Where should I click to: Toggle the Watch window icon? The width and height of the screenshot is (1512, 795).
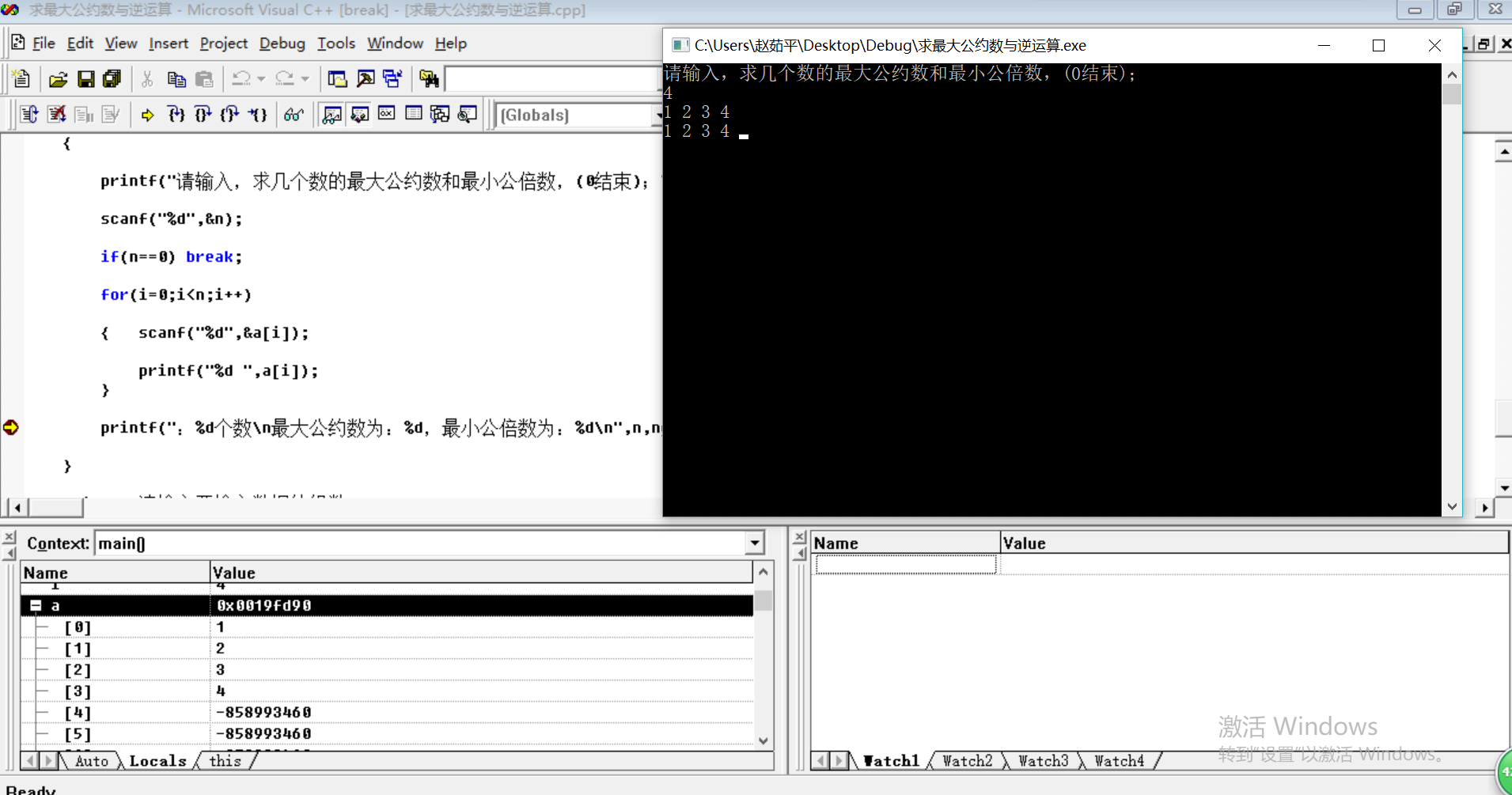(332, 115)
